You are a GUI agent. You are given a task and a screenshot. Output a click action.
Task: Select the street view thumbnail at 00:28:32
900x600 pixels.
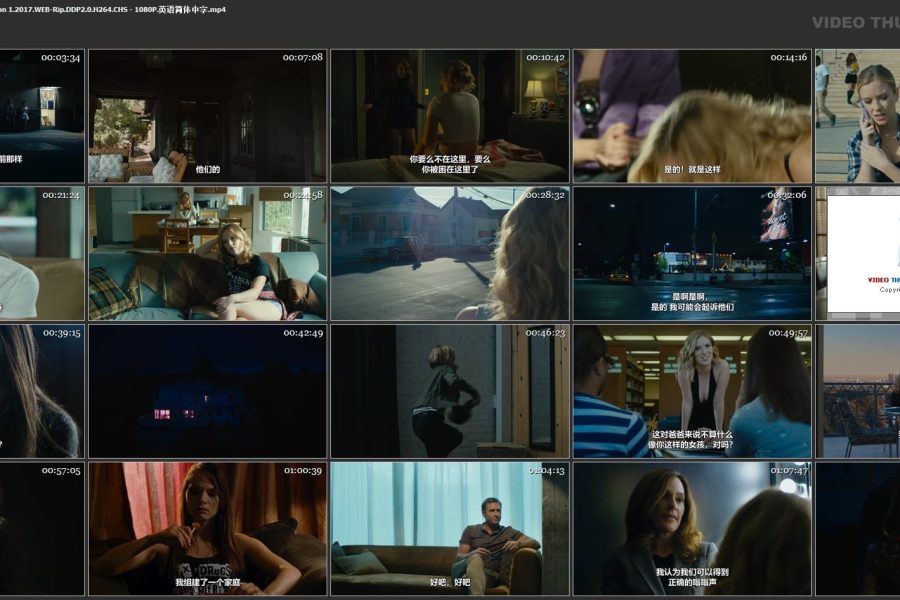click(450, 253)
